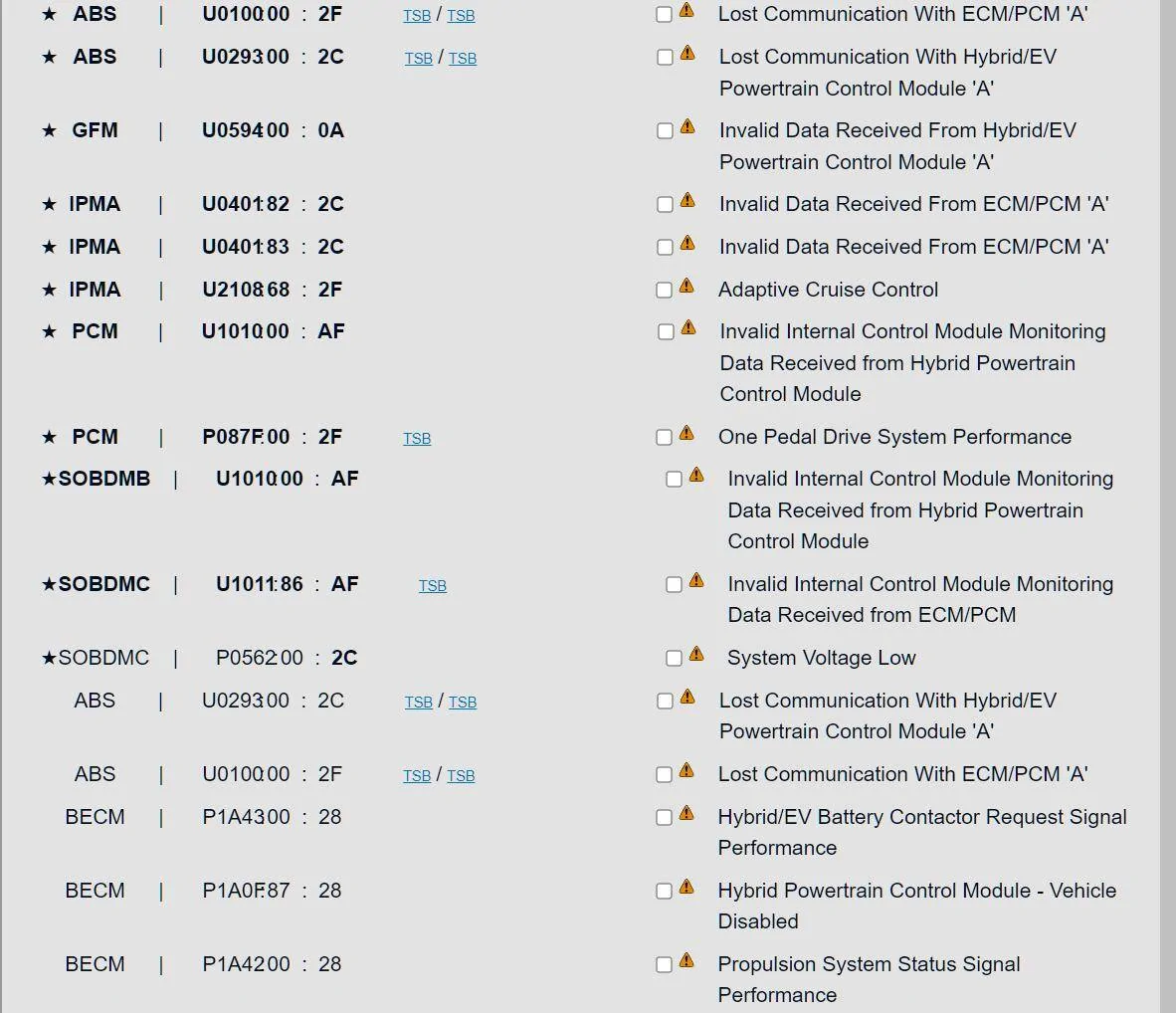Select code U2108:68 in IPMA row

[246, 290]
